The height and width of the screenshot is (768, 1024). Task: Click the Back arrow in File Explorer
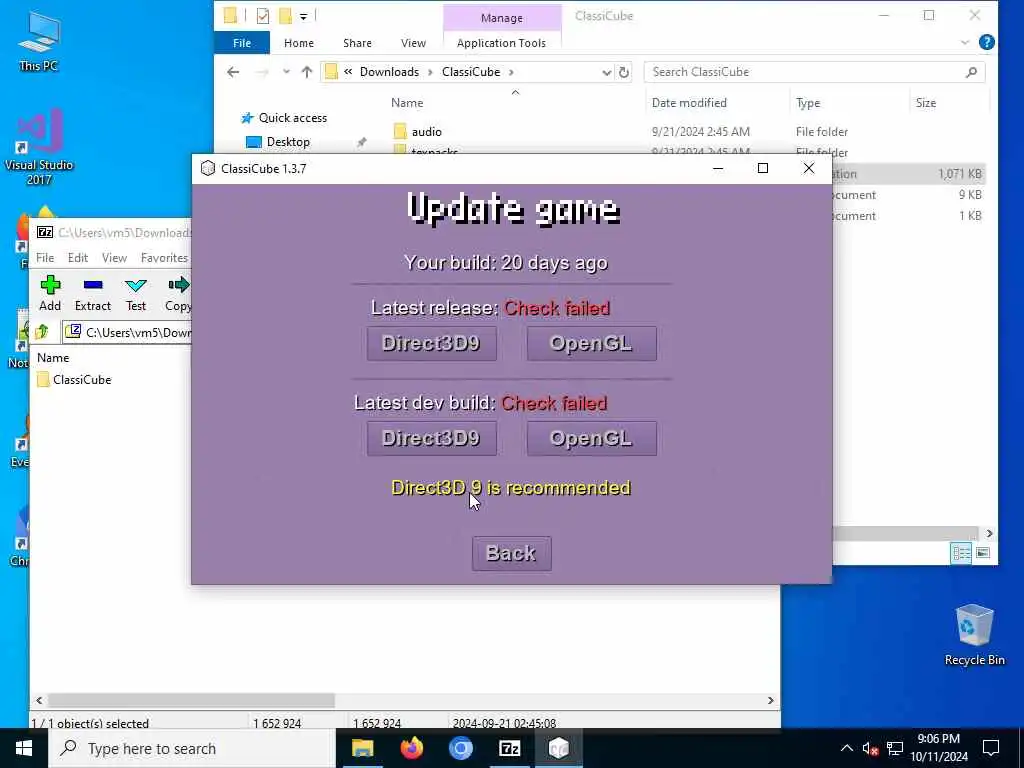point(233,72)
